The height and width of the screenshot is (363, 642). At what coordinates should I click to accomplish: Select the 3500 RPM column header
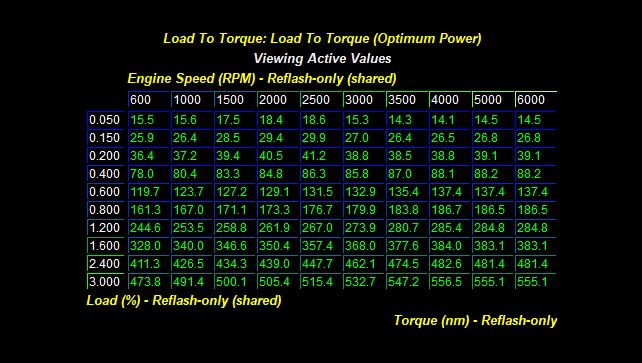click(407, 99)
